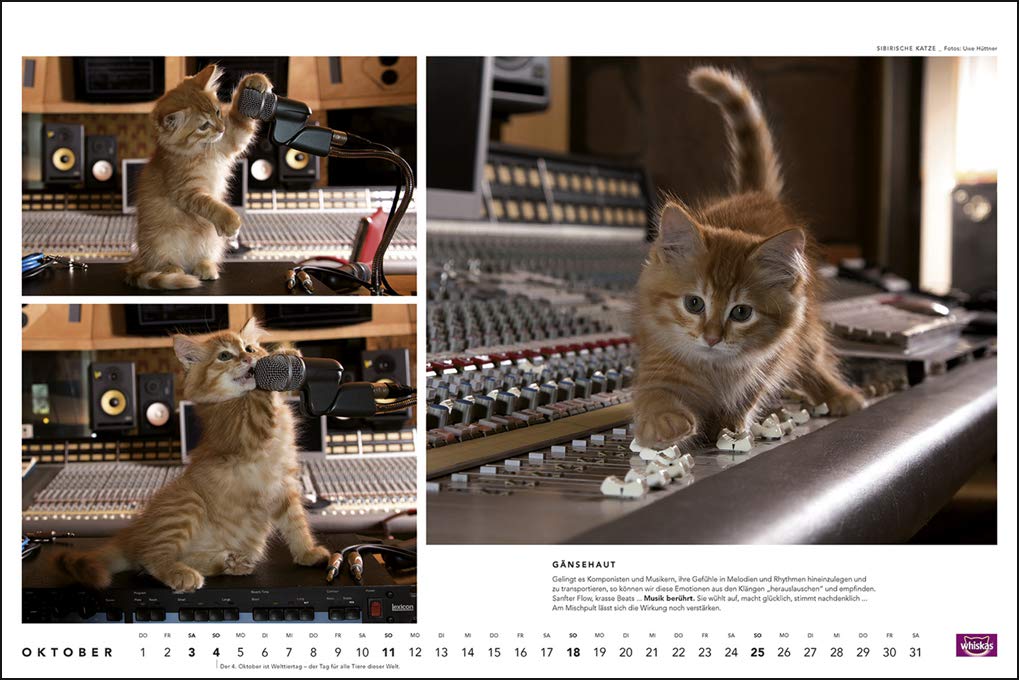Select date 23 in the calendar row
Screen dimensions: 1019x680
tap(704, 652)
